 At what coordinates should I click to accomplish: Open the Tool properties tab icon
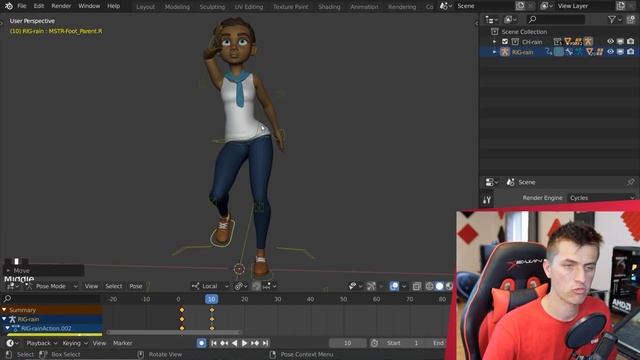coord(487,200)
